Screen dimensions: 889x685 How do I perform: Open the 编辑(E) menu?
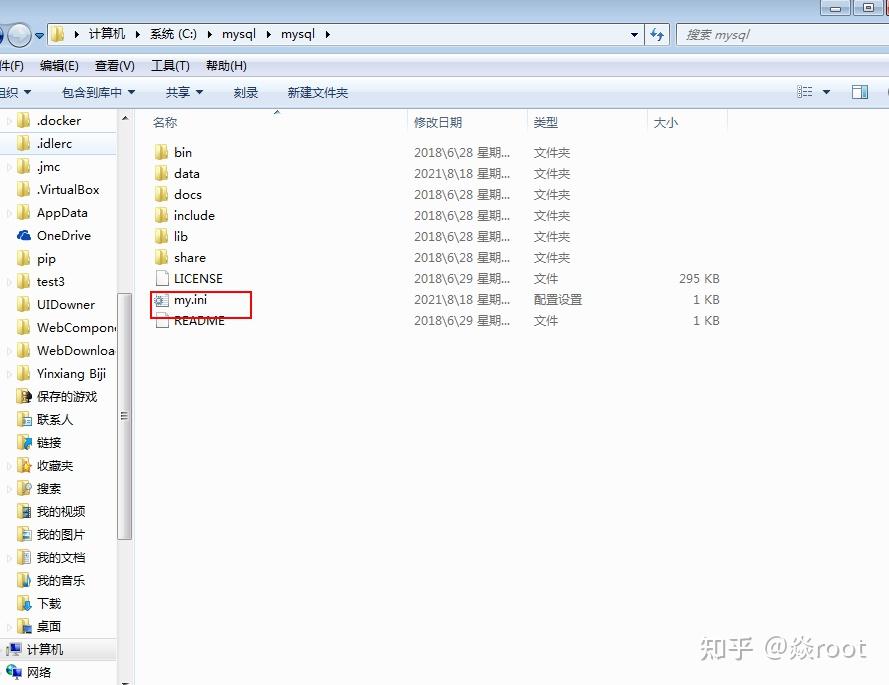pos(59,66)
